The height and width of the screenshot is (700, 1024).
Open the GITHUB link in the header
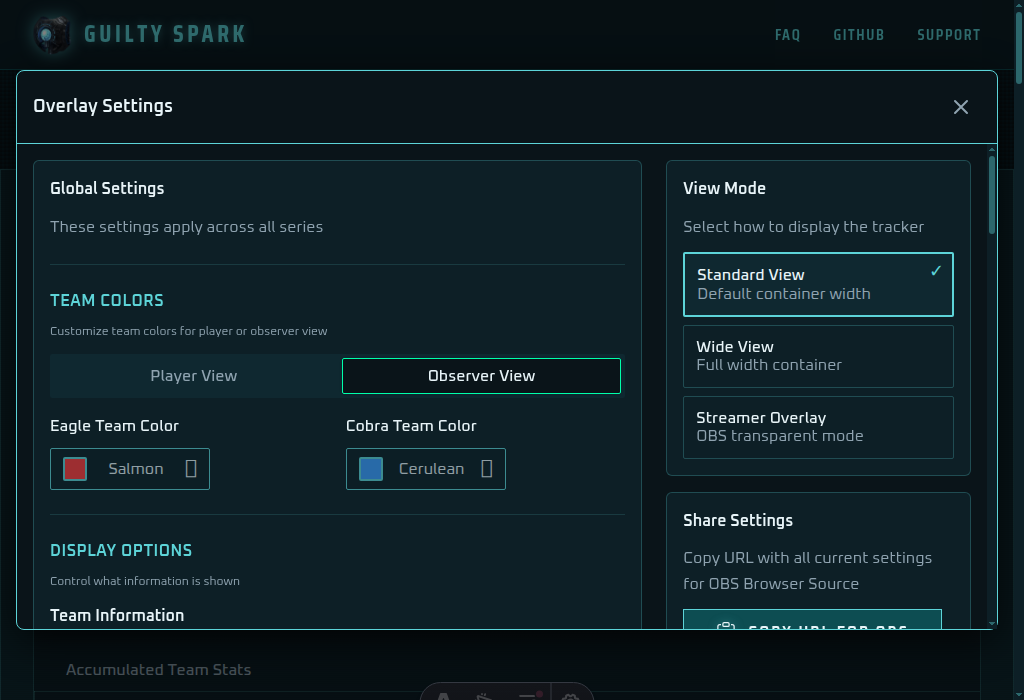click(858, 35)
